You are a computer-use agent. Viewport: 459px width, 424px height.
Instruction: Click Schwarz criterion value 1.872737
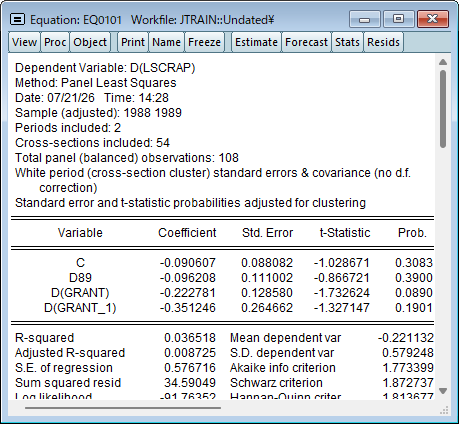pyautogui.click(x=408, y=383)
